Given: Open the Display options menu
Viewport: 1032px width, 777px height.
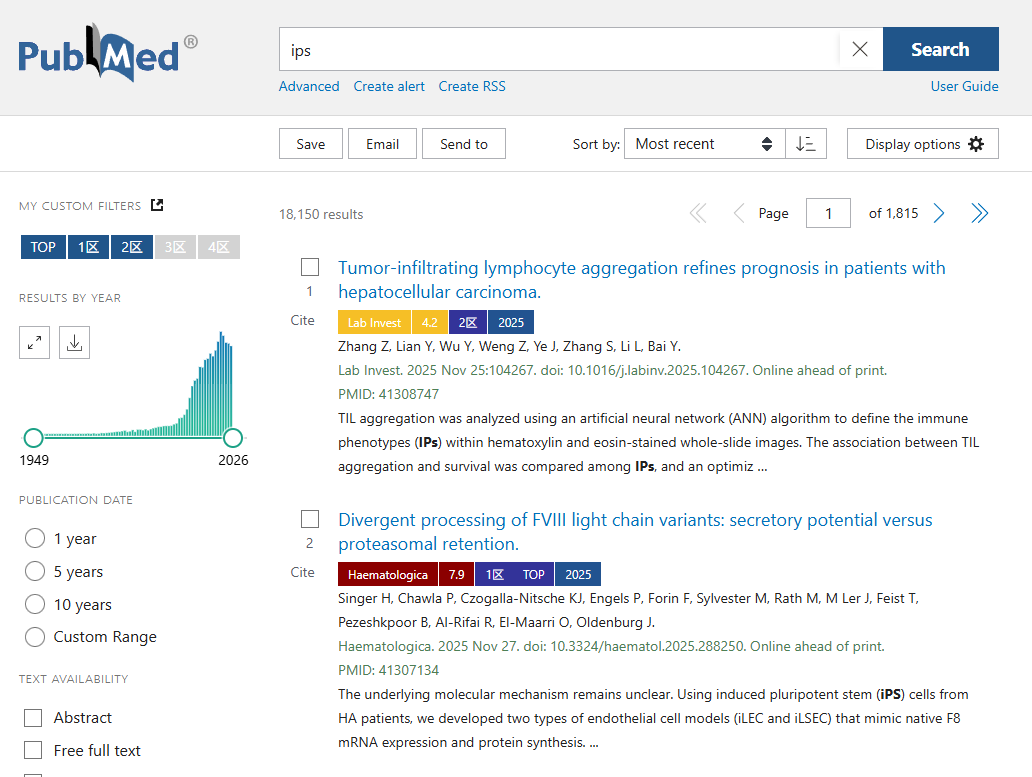Looking at the screenshot, I should point(922,144).
